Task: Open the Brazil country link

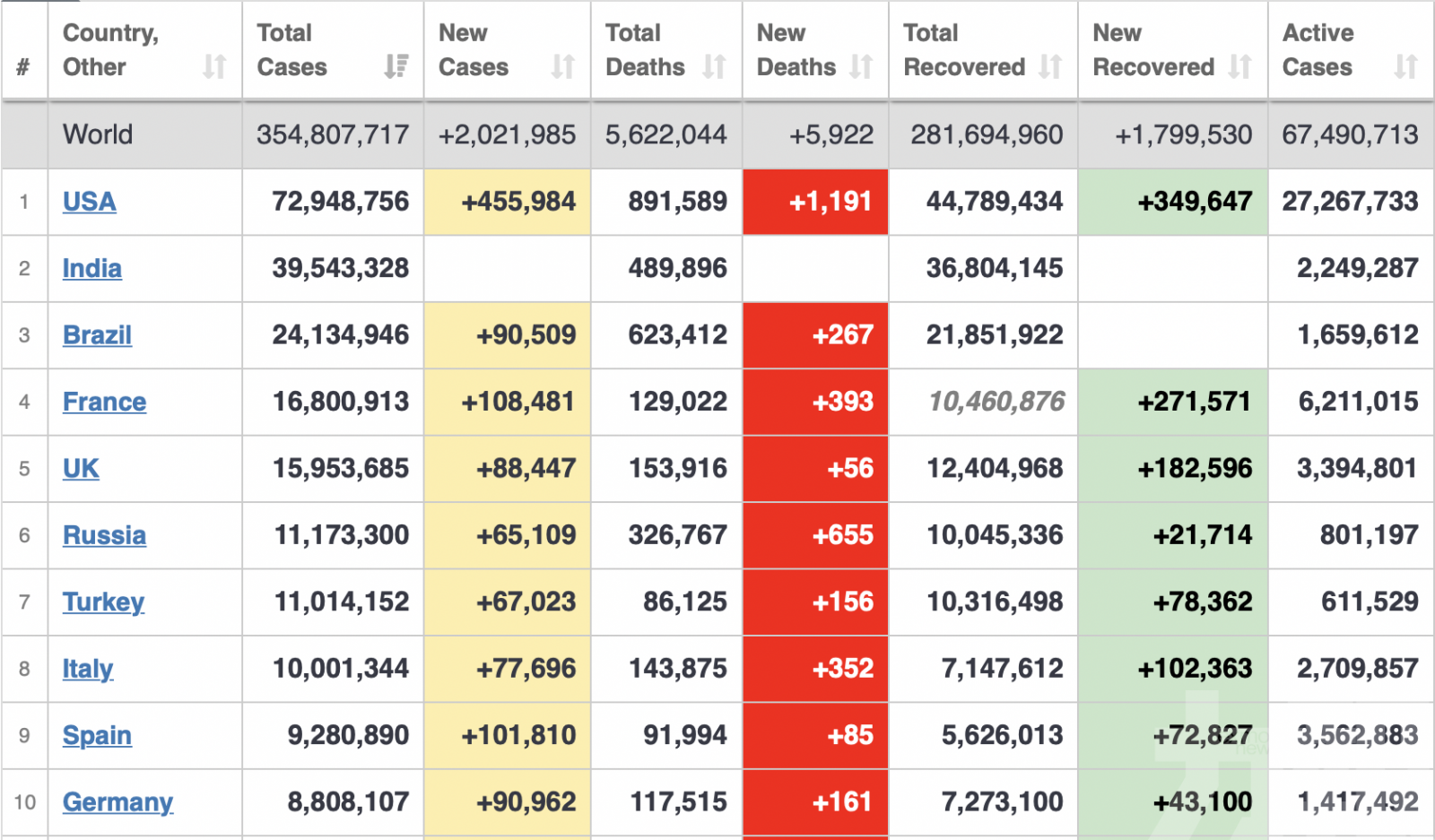Action: click(97, 335)
